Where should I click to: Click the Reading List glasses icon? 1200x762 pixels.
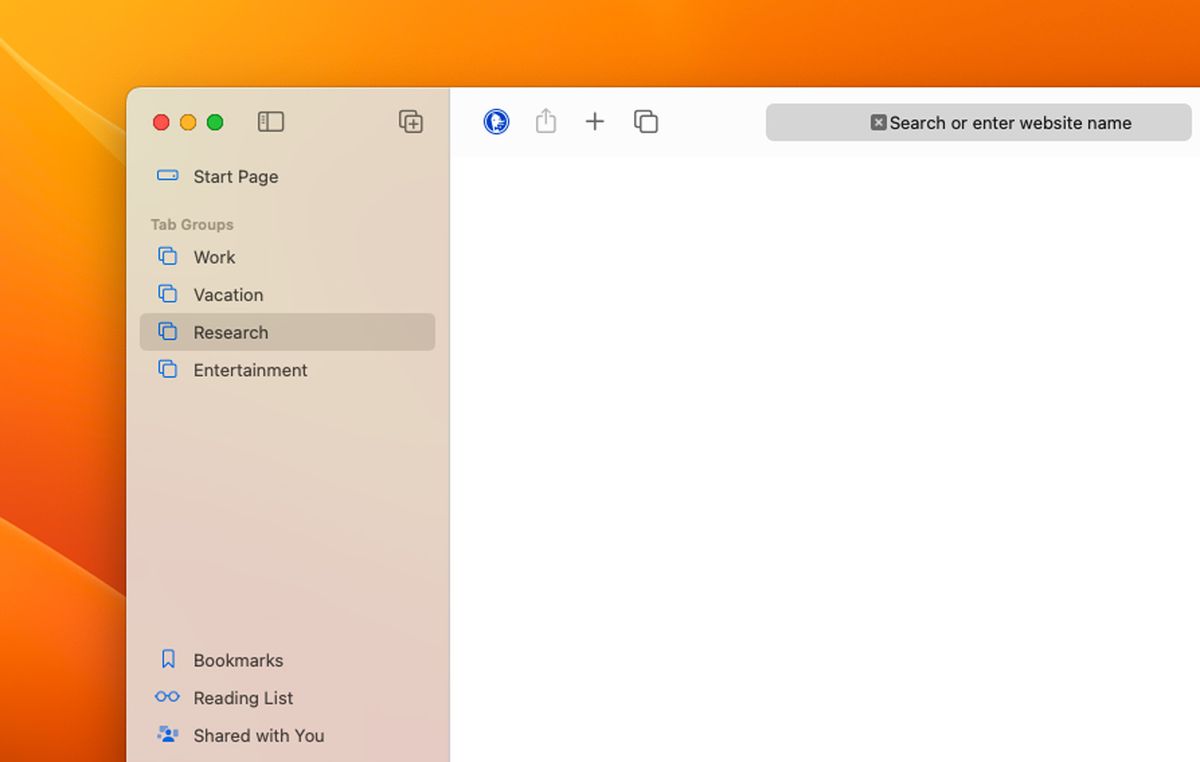pos(167,697)
